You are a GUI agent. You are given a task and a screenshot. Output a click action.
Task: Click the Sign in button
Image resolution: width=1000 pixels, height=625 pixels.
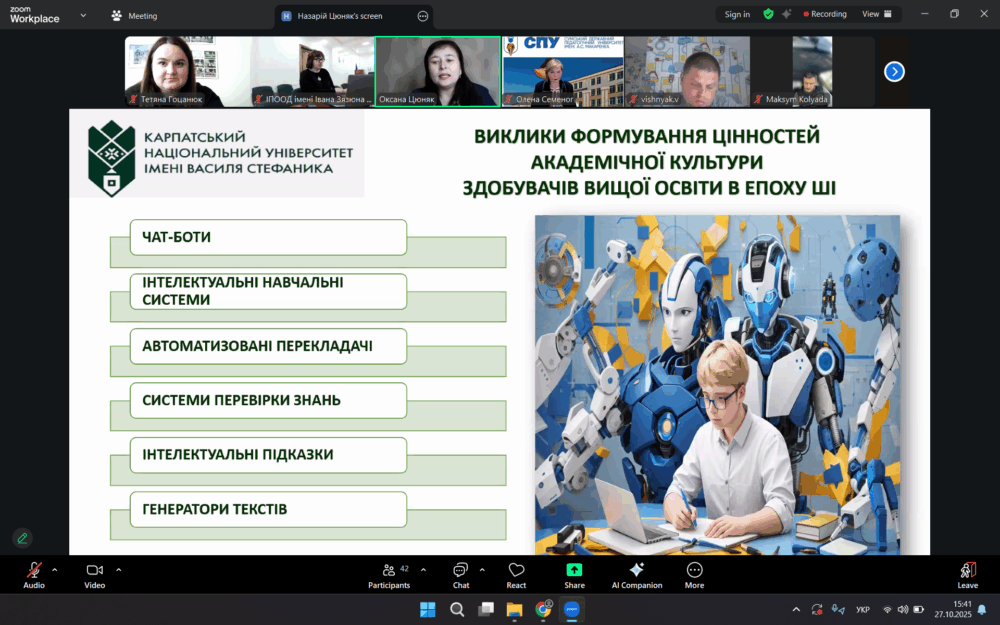coord(737,14)
